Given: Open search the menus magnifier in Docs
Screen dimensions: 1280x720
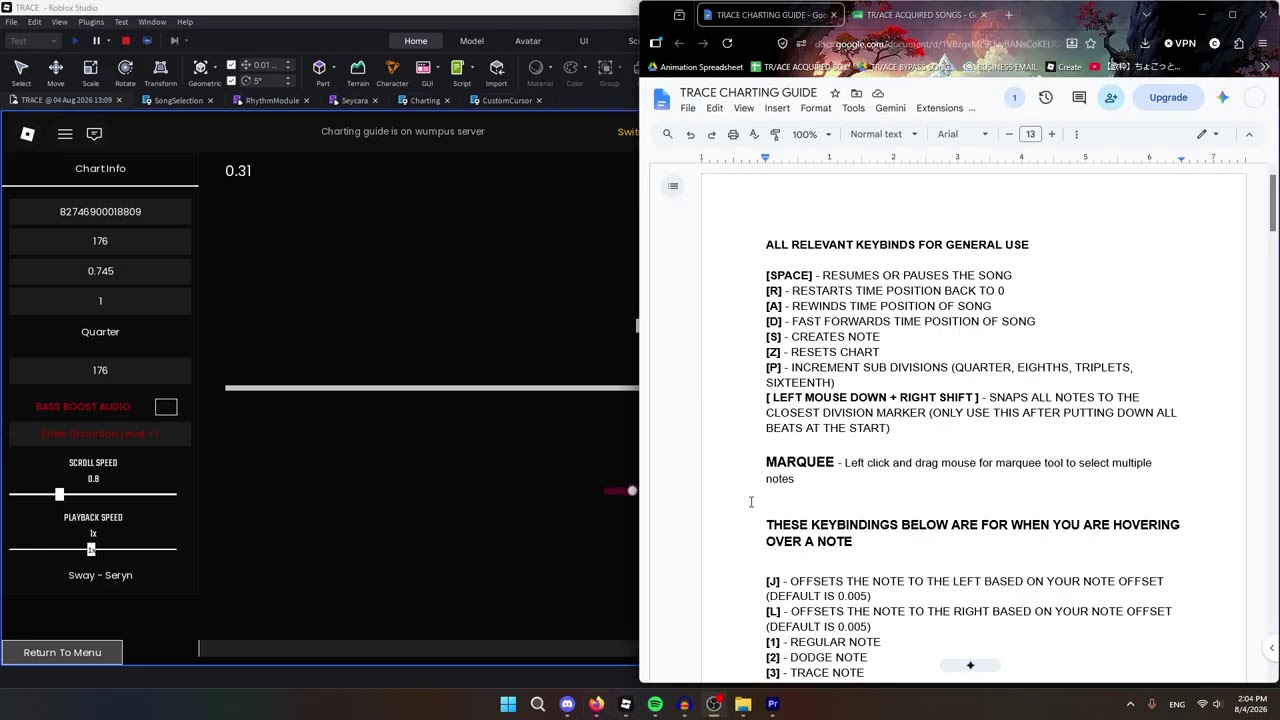Looking at the screenshot, I should (x=668, y=134).
